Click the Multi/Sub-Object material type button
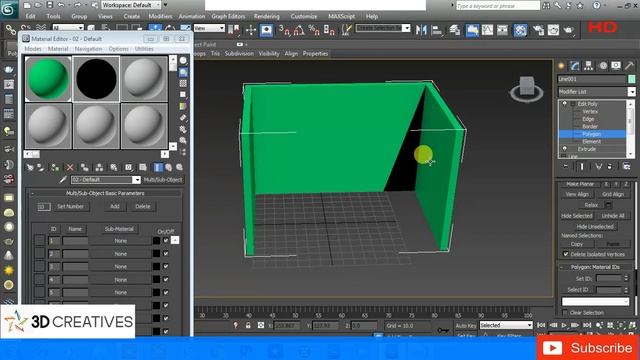Image resolution: width=640 pixels, height=360 pixels. tap(163, 180)
